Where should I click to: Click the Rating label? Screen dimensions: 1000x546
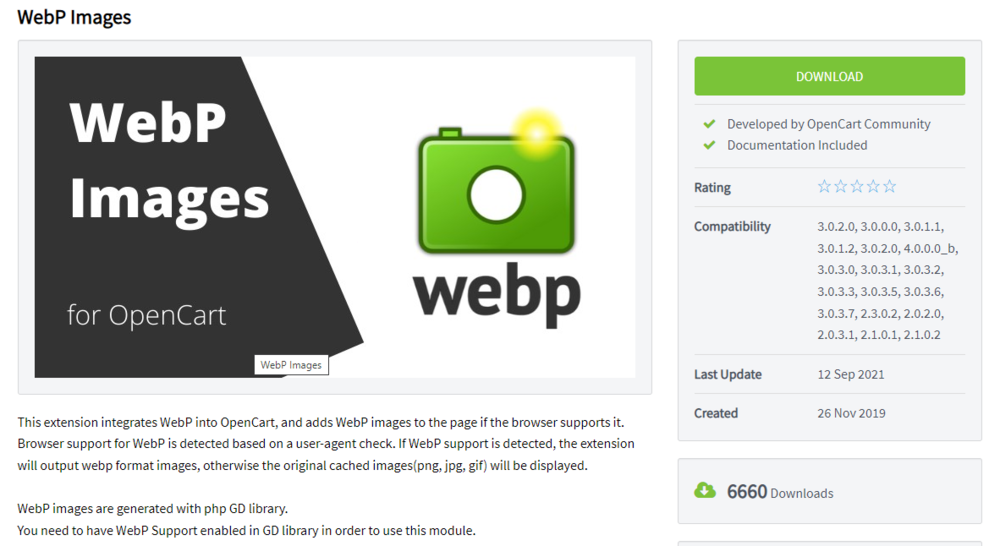pos(712,188)
